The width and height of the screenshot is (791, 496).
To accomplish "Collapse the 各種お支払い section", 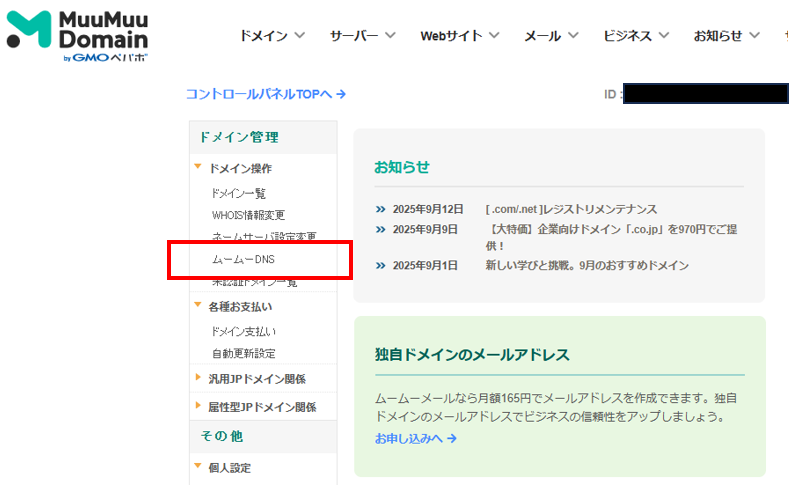I will coord(239,307).
